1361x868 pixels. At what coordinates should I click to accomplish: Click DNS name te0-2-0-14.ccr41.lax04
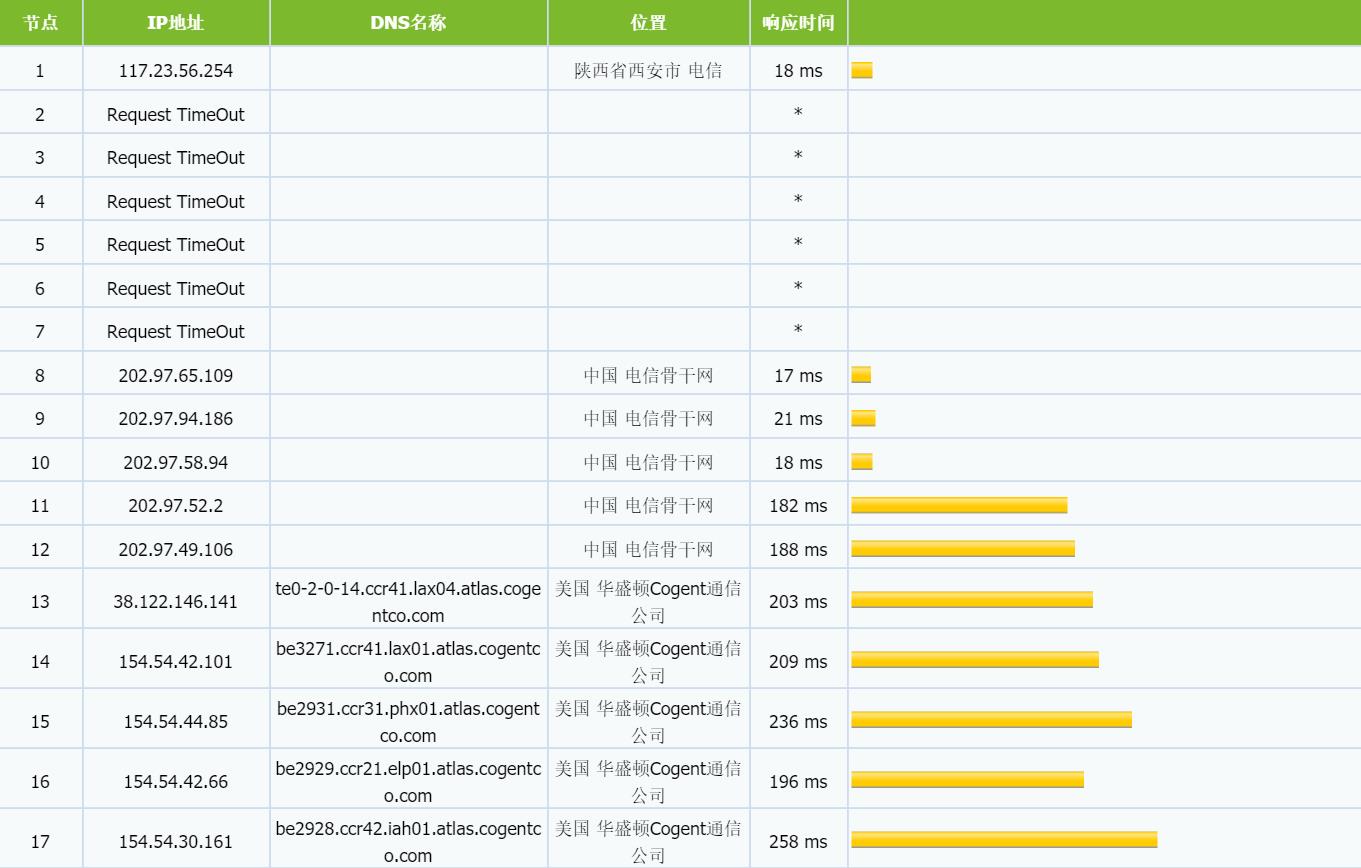pyautogui.click(x=408, y=602)
